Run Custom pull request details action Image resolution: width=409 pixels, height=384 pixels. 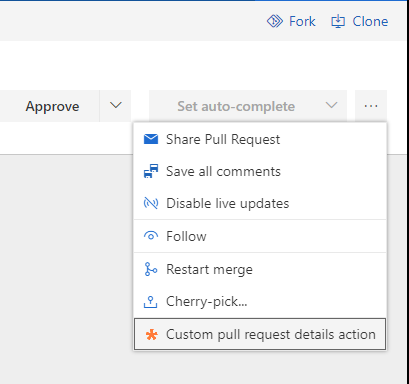click(260, 334)
